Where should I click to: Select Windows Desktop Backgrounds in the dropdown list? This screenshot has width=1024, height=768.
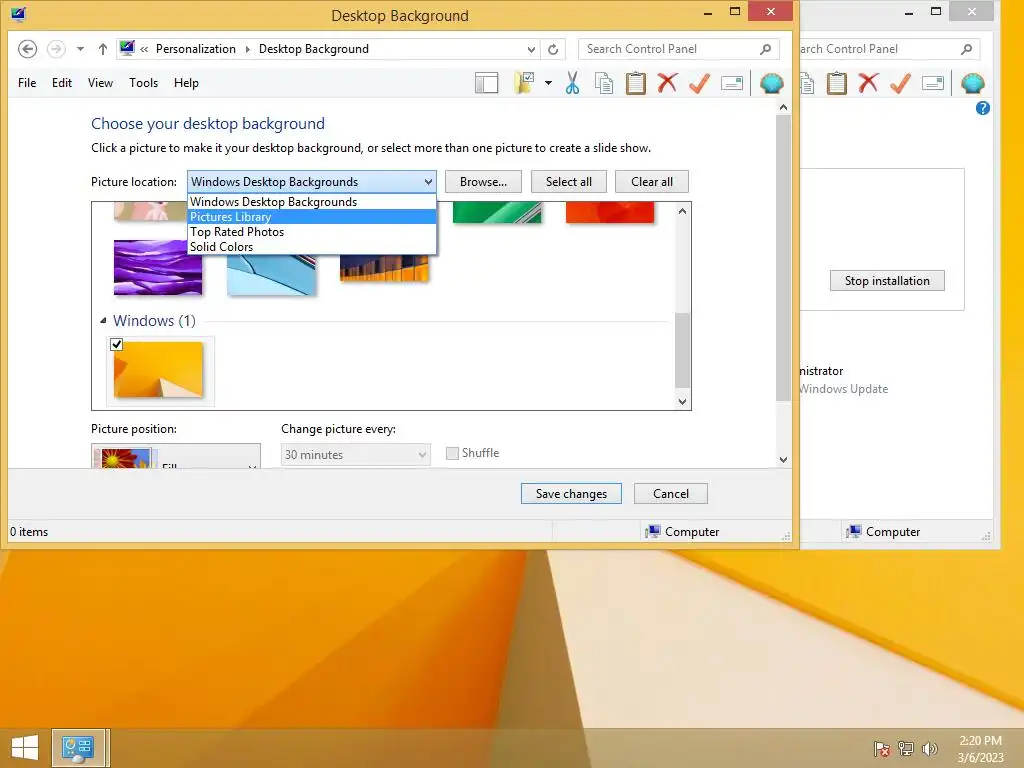coord(312,202)
